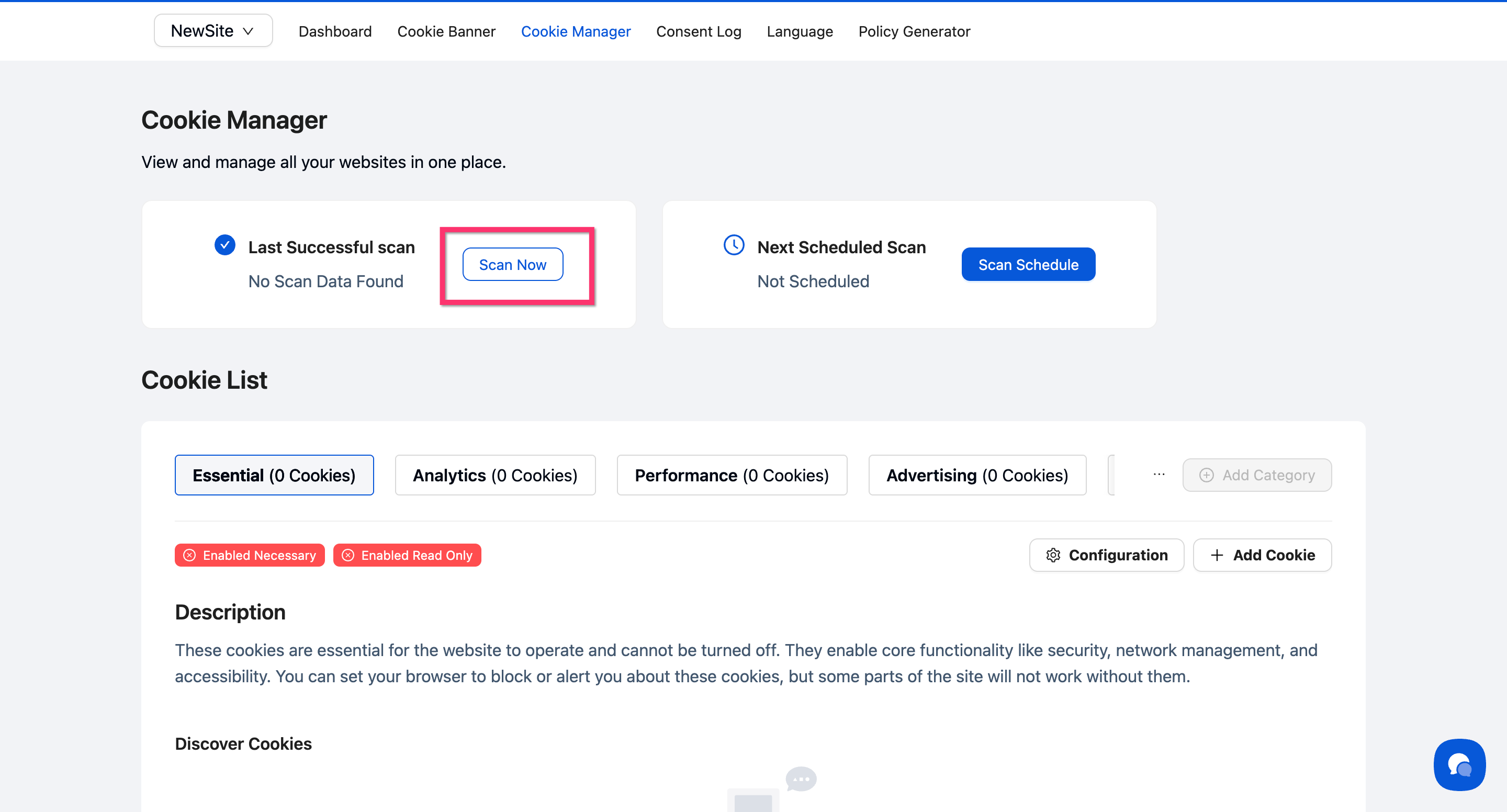The height and width of the screenshot is (812, 1507).
Task: Open the Consent Log menu item
Action: point(699,31)
